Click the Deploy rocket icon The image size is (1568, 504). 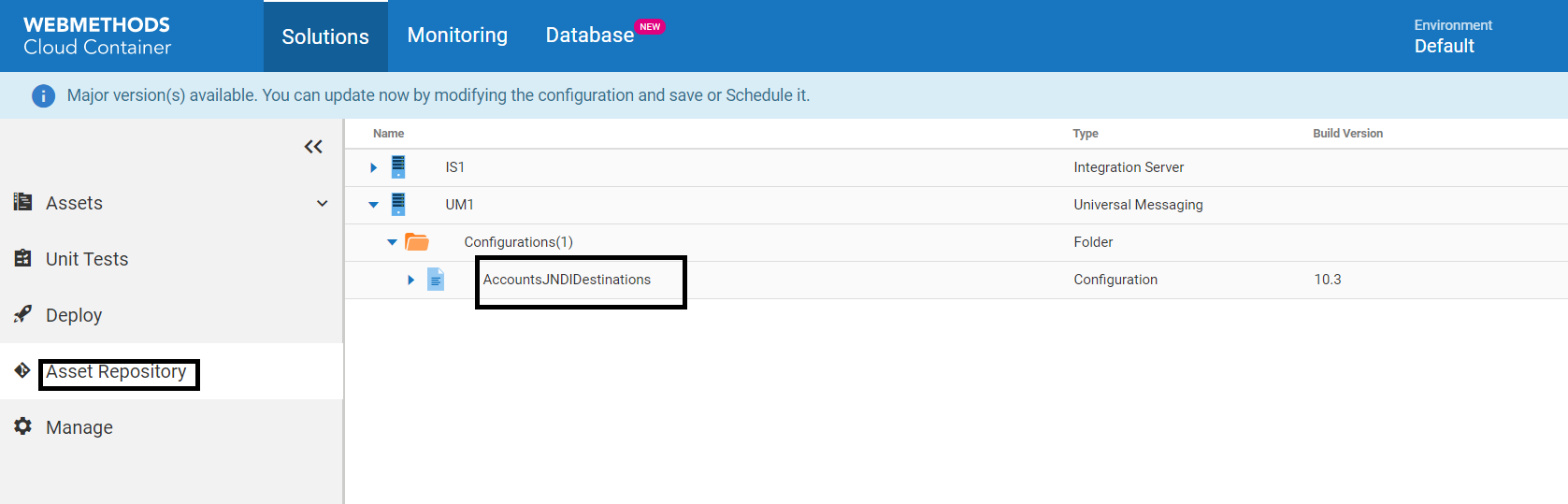pos(22,314)
